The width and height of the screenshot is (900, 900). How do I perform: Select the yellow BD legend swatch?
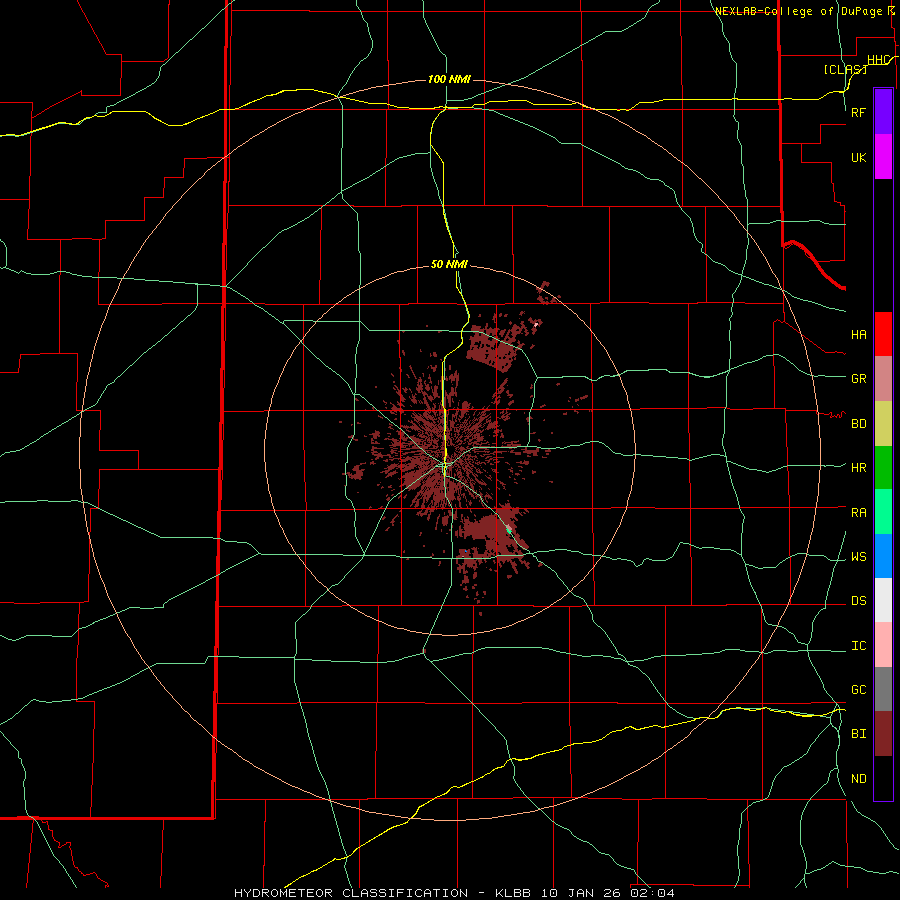click(x=883, y=424)
